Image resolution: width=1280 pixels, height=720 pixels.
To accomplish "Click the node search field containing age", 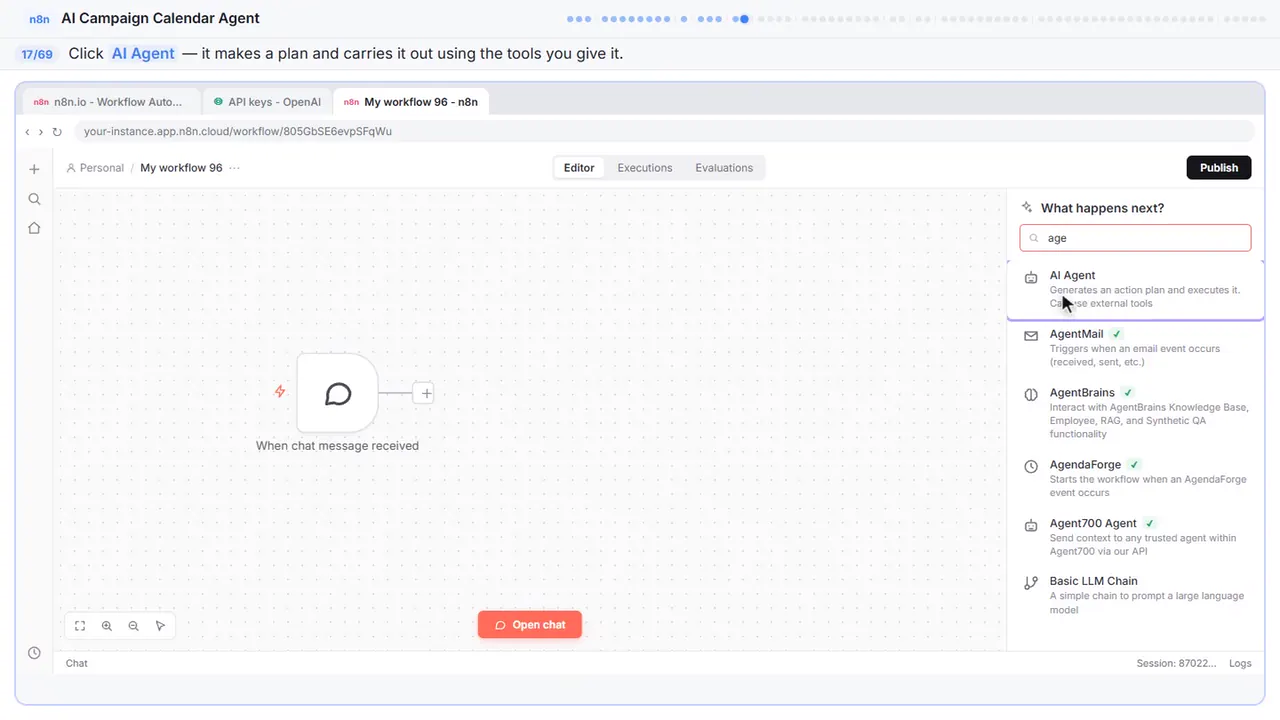I will [1135, 238].
